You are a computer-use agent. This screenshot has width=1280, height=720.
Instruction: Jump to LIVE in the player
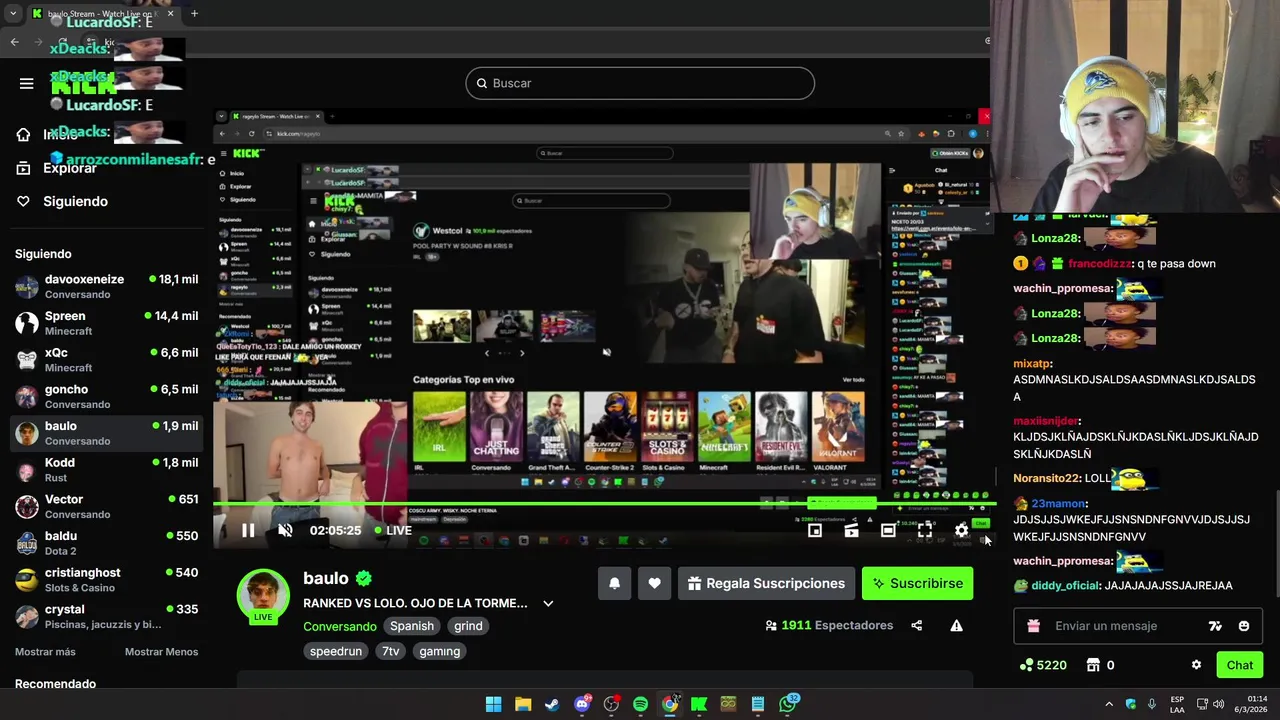tap(393, 530)
